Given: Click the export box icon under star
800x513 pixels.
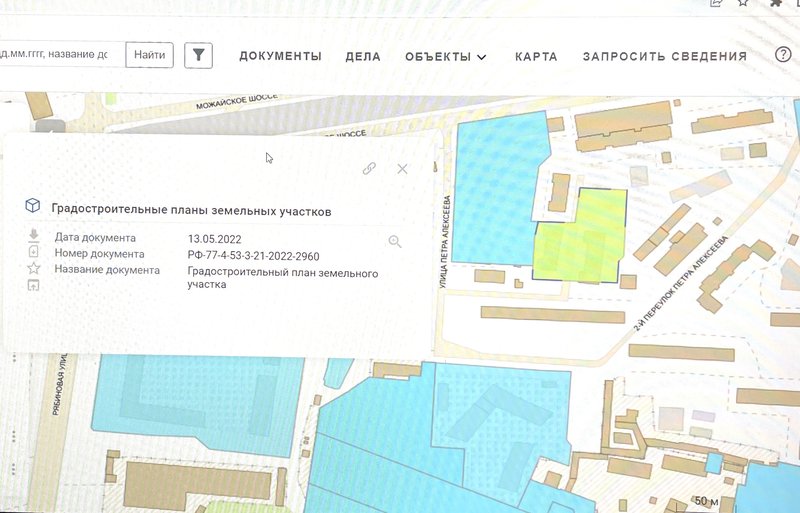Looking at the screenshot, I should pyautogui.click(x=33, y=285).
